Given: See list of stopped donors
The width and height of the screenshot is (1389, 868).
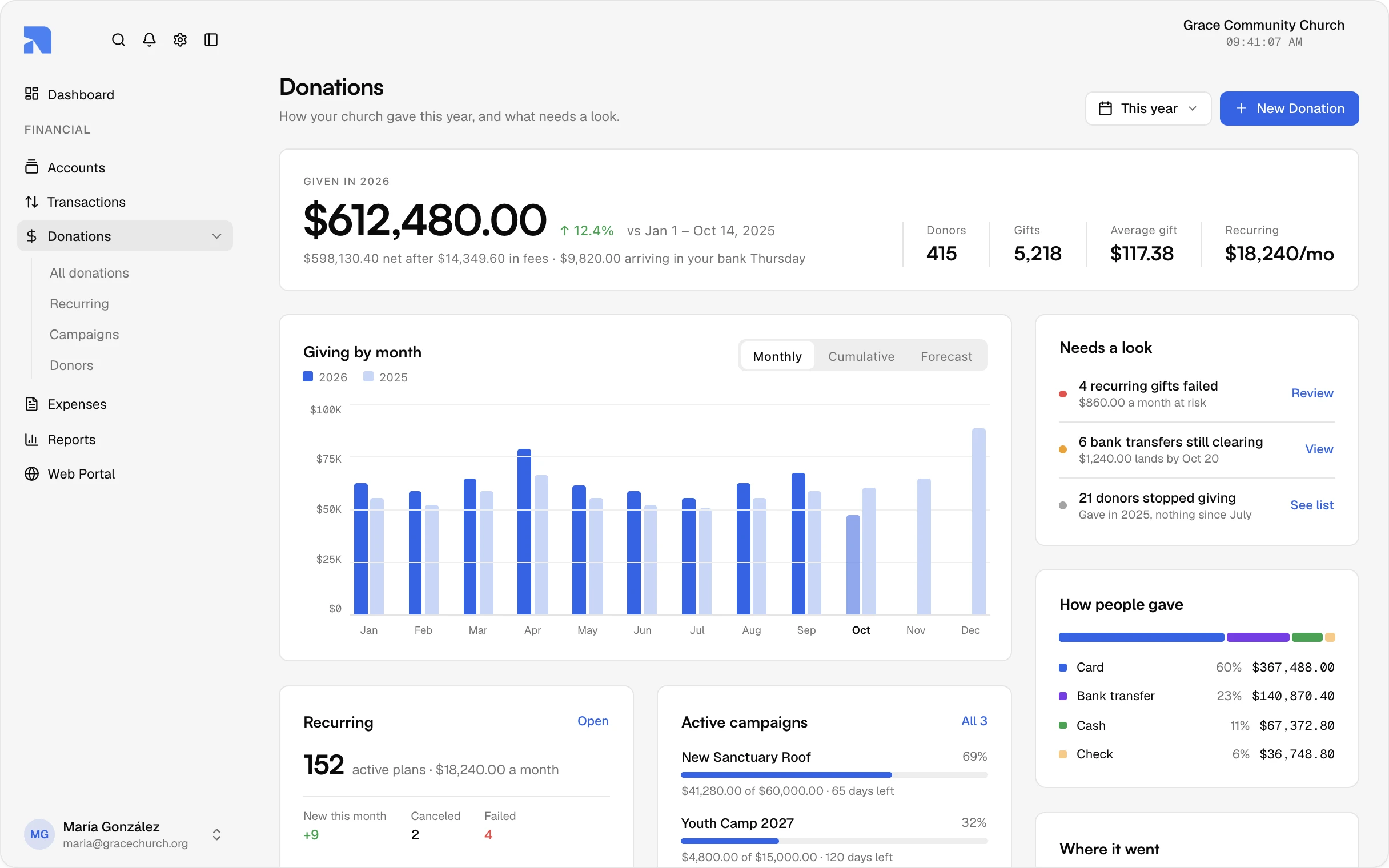Looking at the screenshot, I should (1311, 505).
